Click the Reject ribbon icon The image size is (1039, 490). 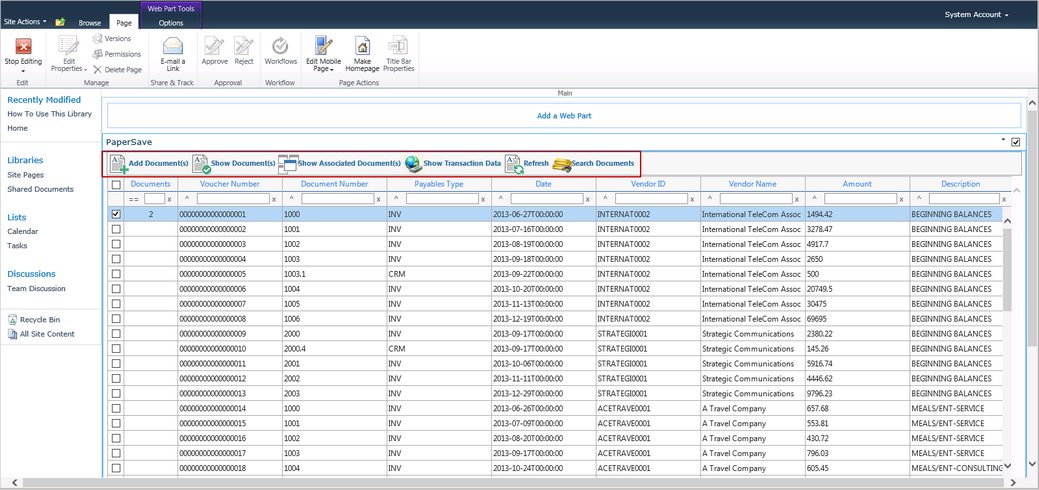click(x=243, y=46)
